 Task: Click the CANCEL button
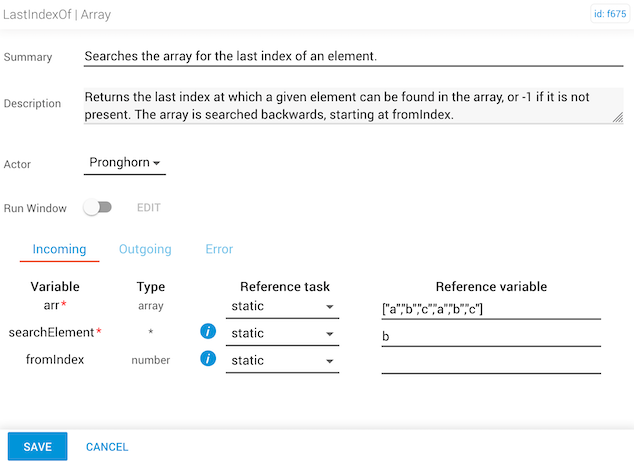click(x=107, y=447)
